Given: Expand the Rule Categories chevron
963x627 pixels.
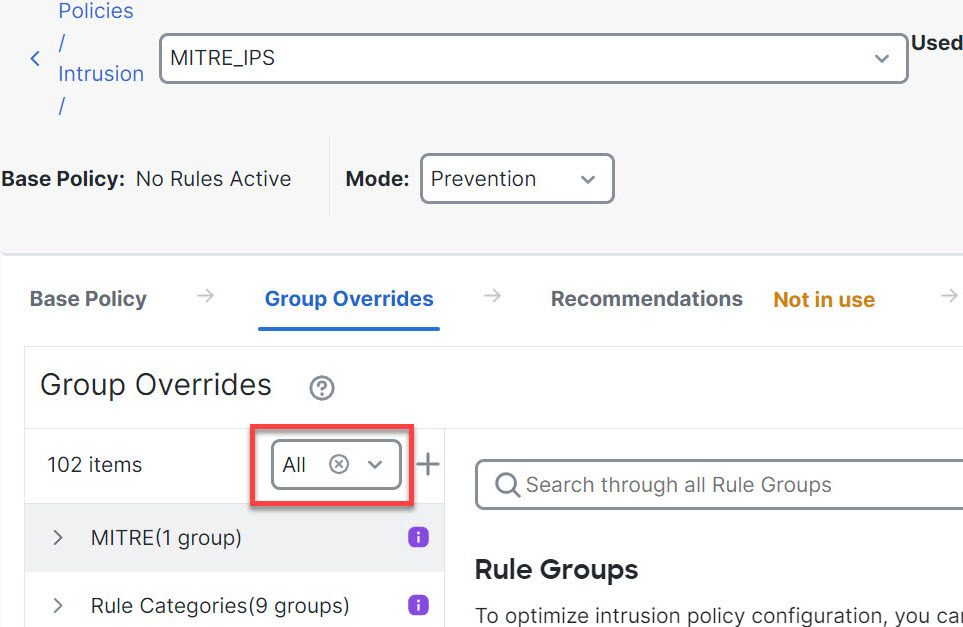Looking at the screenshot, I should click(58, 605).
